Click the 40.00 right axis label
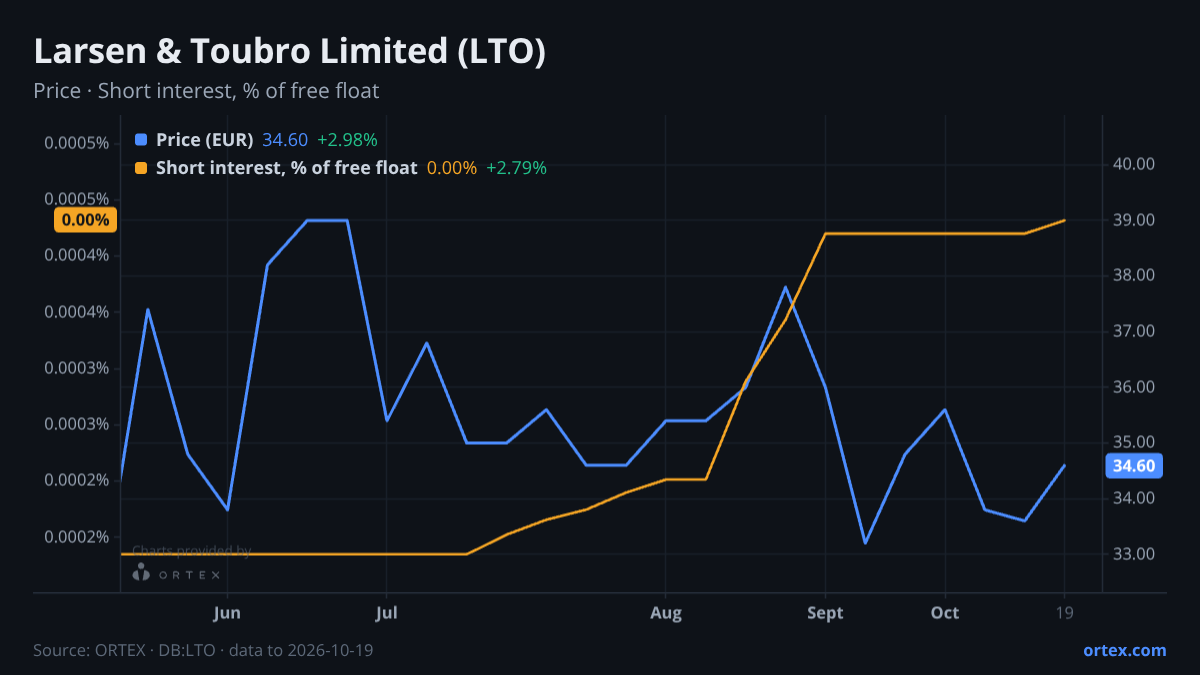 pos(1134,164)
